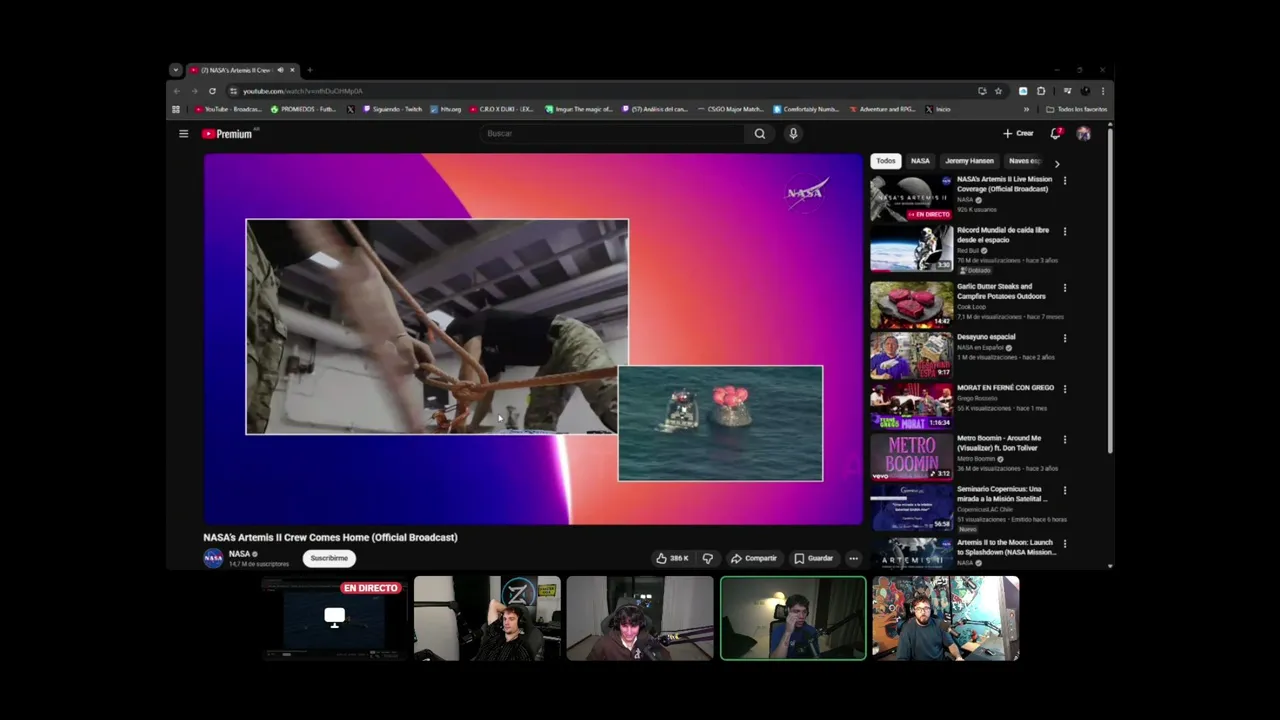Select the Todos filter chip

(x=886, y=161)
